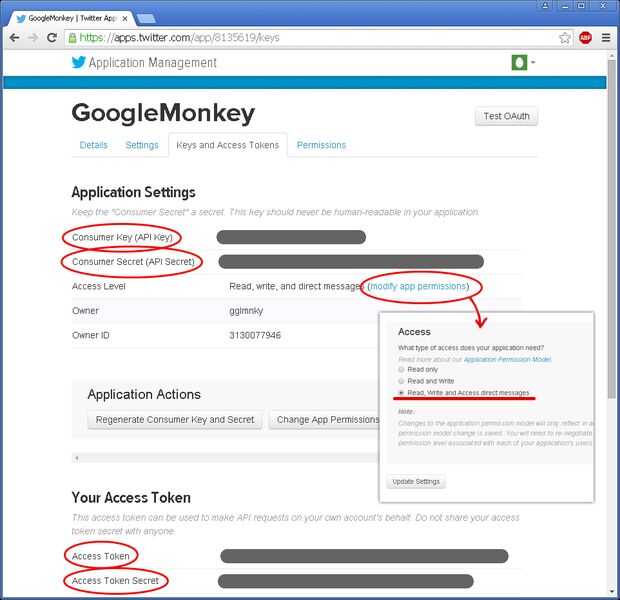Click the Owner ID value 3130077946

(x=255, y=335)
